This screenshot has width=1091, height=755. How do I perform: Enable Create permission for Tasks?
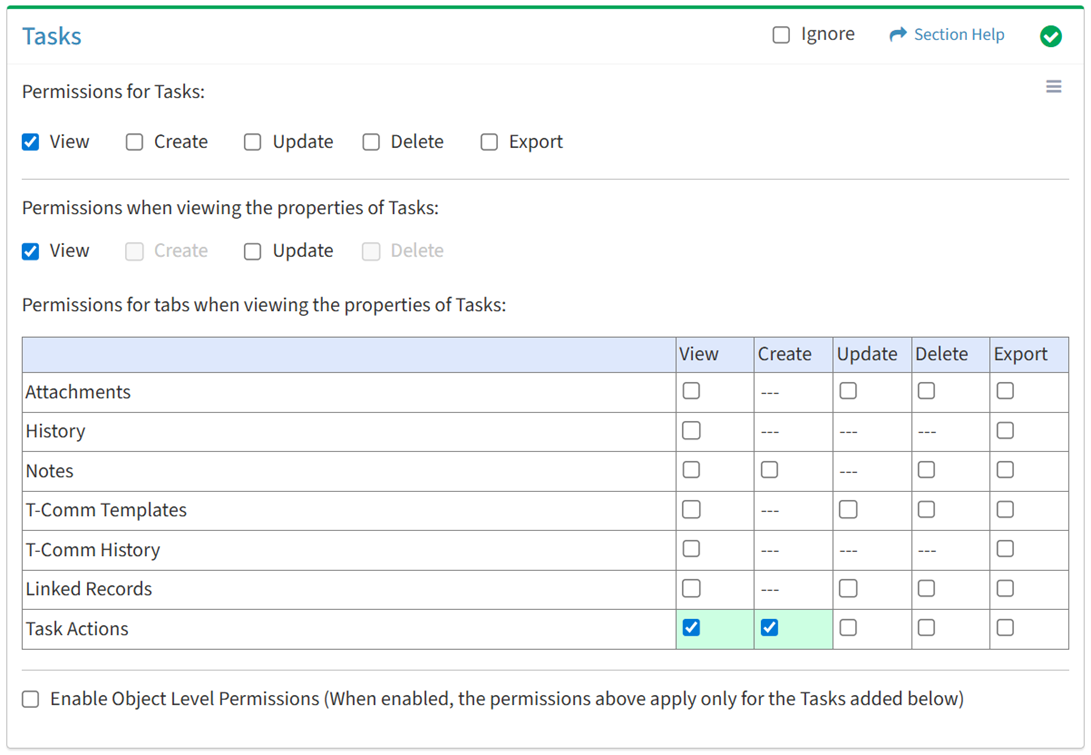pos(135,142)
